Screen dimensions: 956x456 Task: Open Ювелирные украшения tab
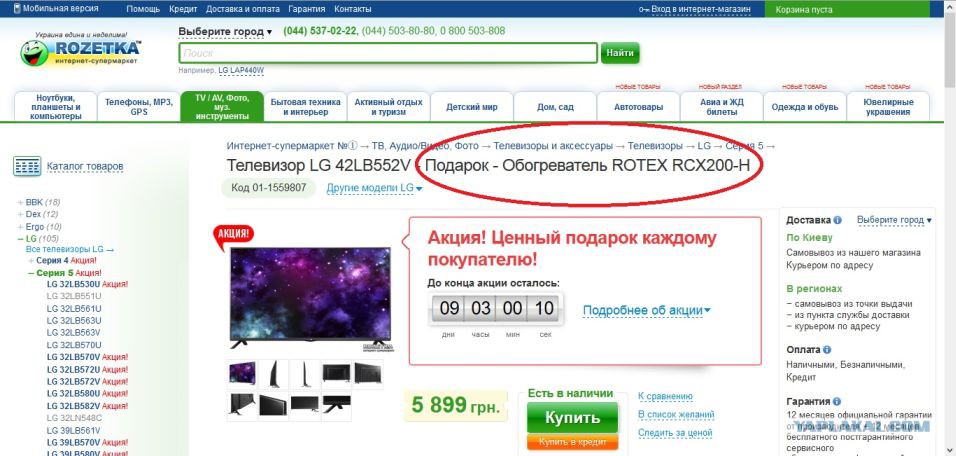[888, 107]
